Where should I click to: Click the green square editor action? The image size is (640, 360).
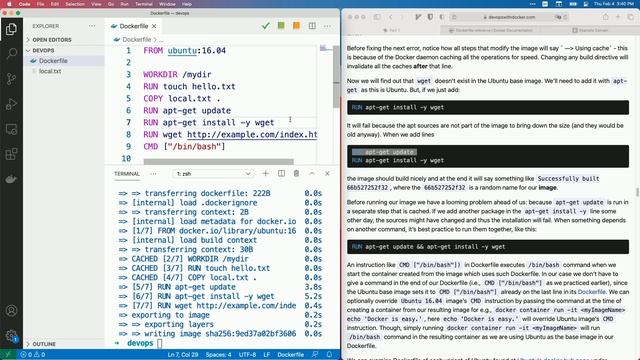281,26
